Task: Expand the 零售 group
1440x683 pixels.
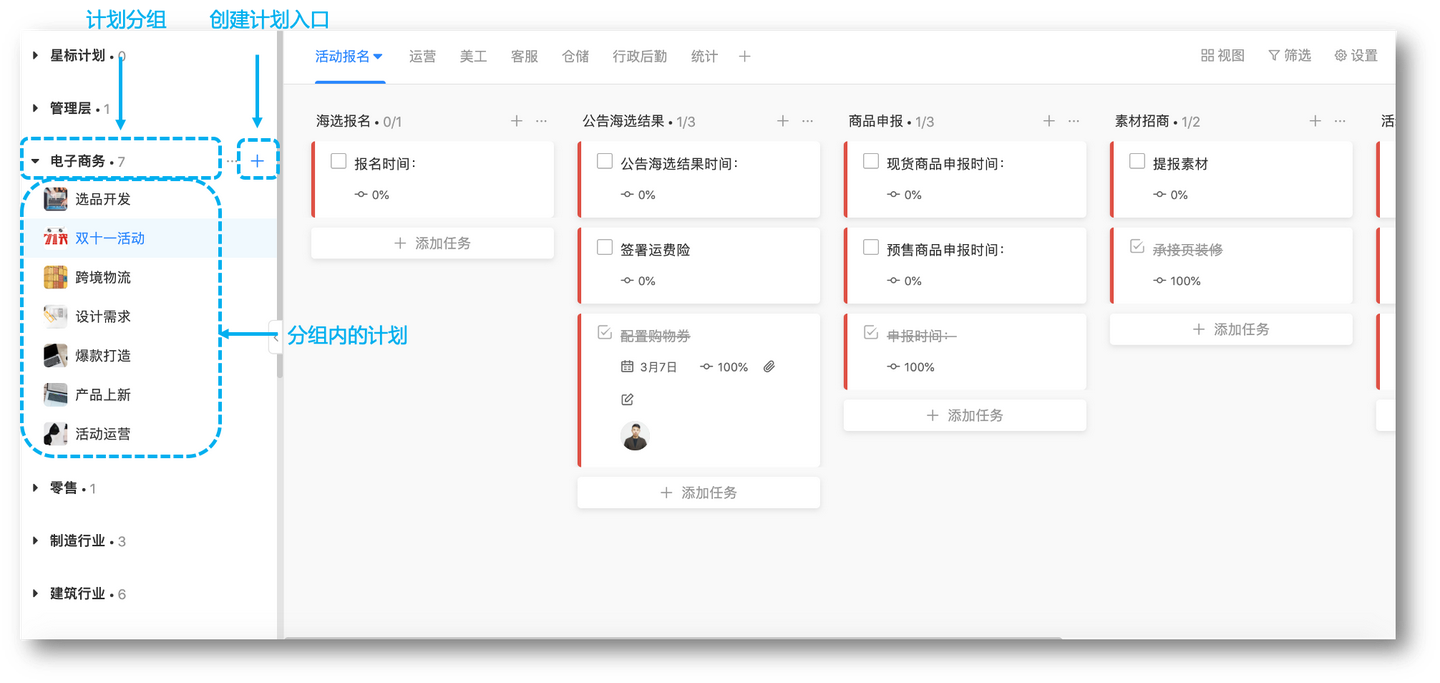Action: pos(36,488)
